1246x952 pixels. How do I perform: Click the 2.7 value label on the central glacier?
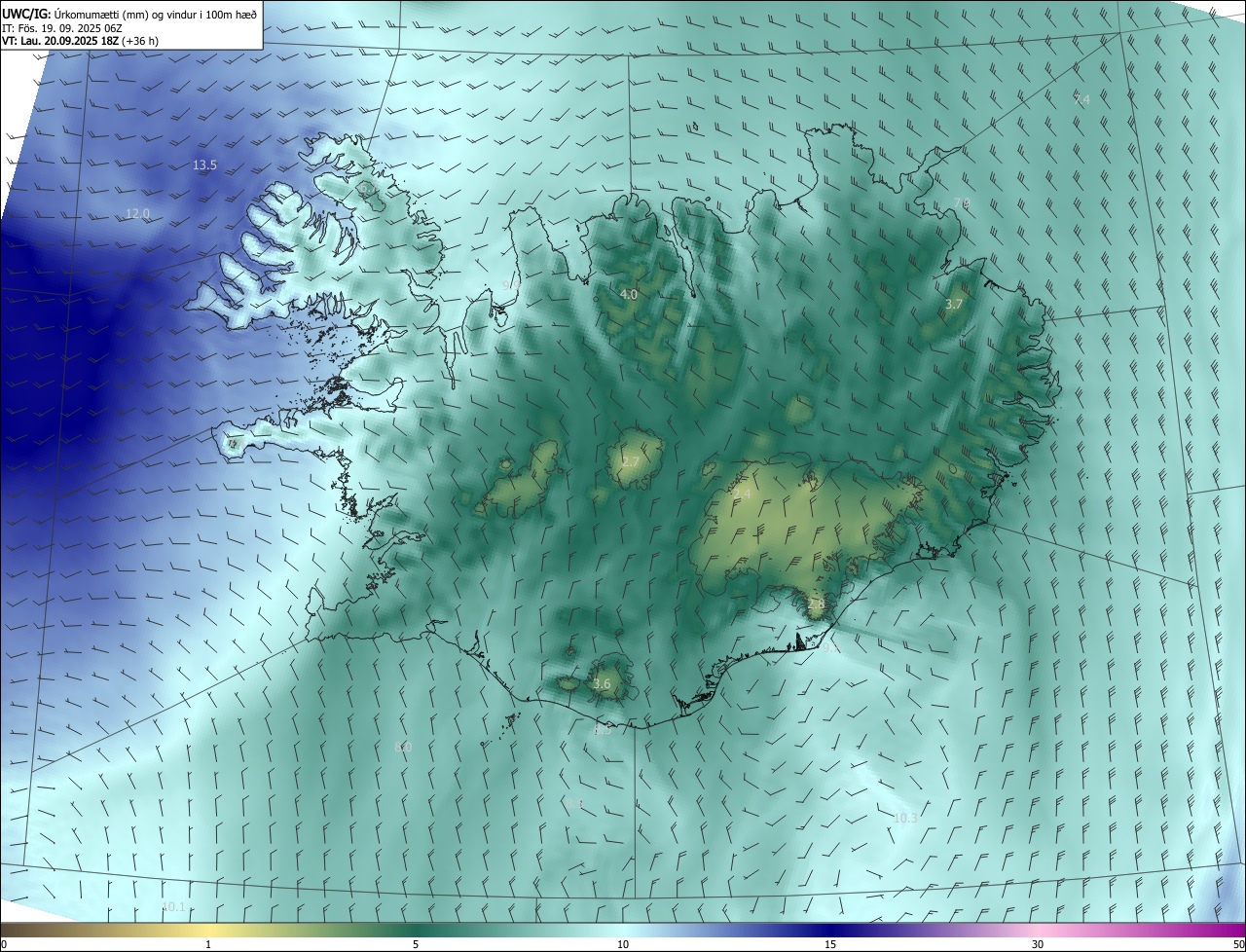pos(631,461)
